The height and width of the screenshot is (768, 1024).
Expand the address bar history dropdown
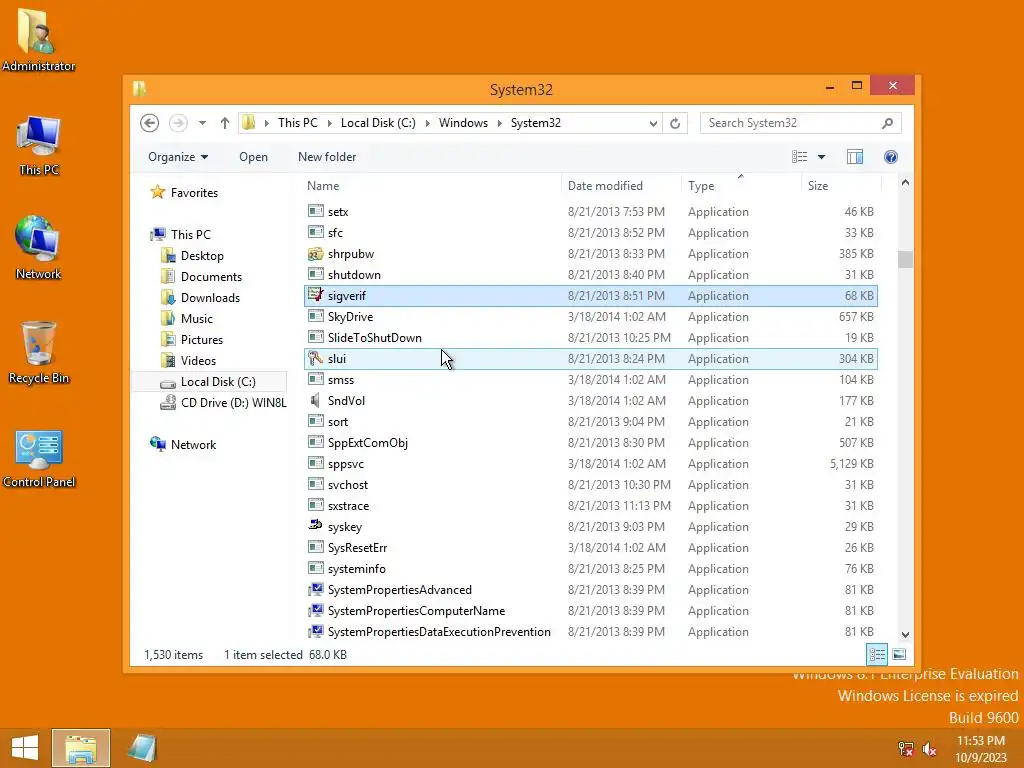652,123
